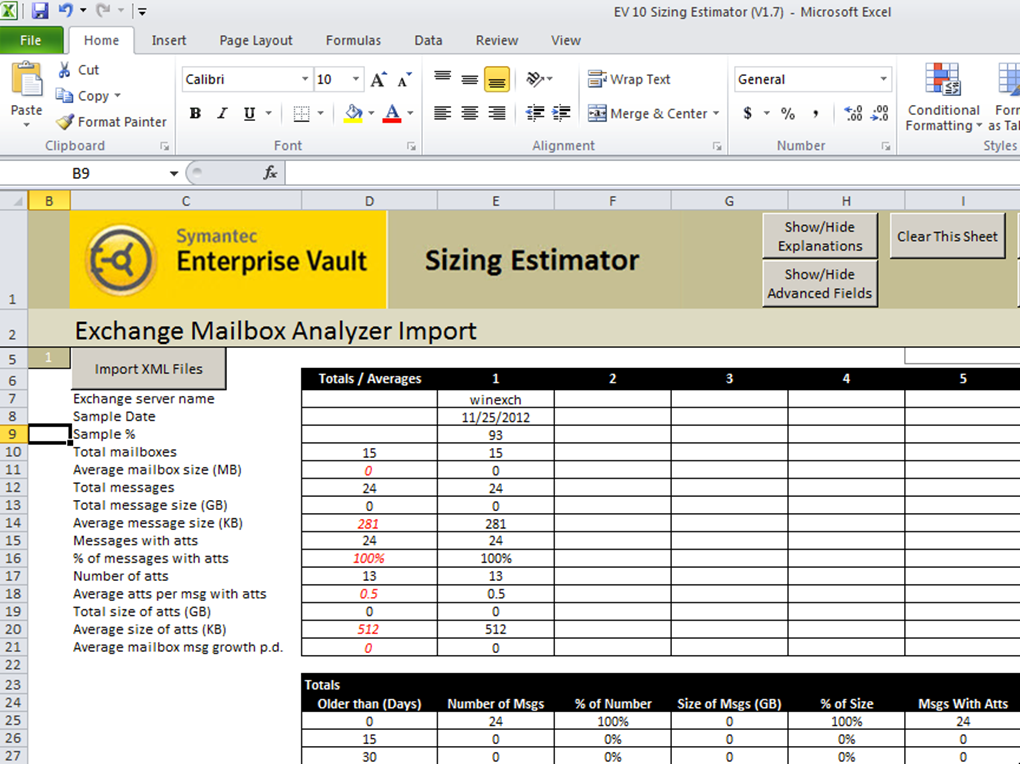
Task: Click Show/Hide Advanced Fields button
Action: click(x=820, y=284)
